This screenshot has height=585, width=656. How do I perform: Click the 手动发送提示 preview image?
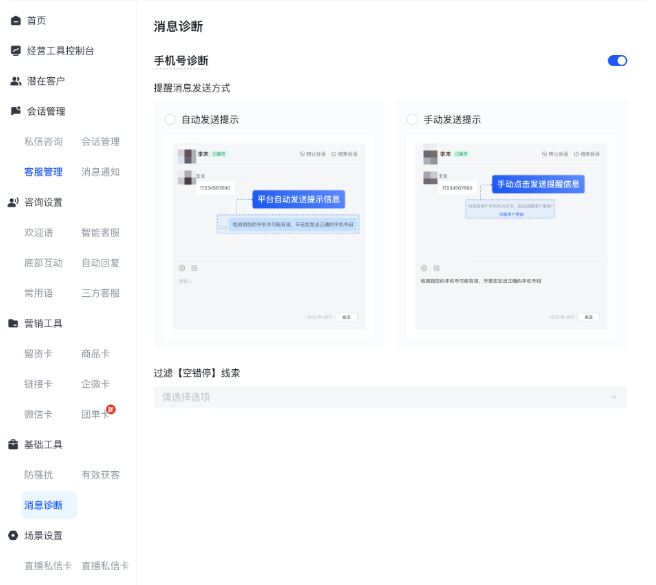point(511,236)
